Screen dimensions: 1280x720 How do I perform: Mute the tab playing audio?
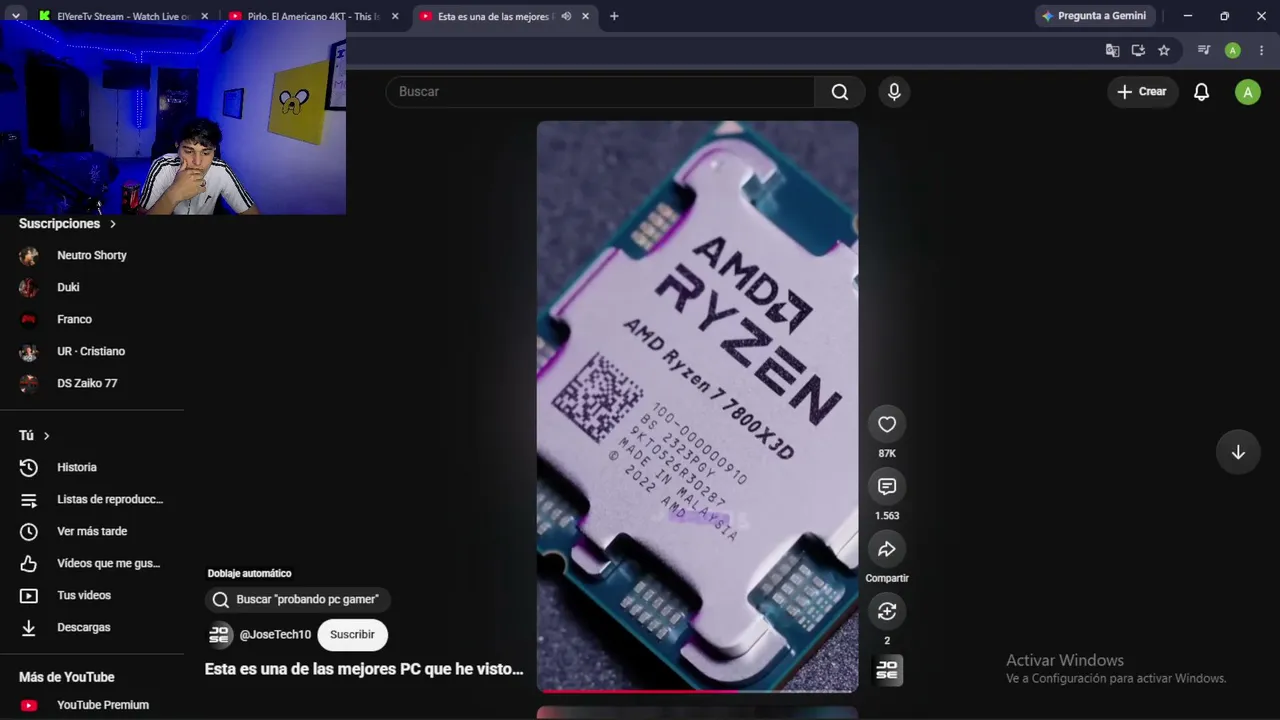(566, 16)
